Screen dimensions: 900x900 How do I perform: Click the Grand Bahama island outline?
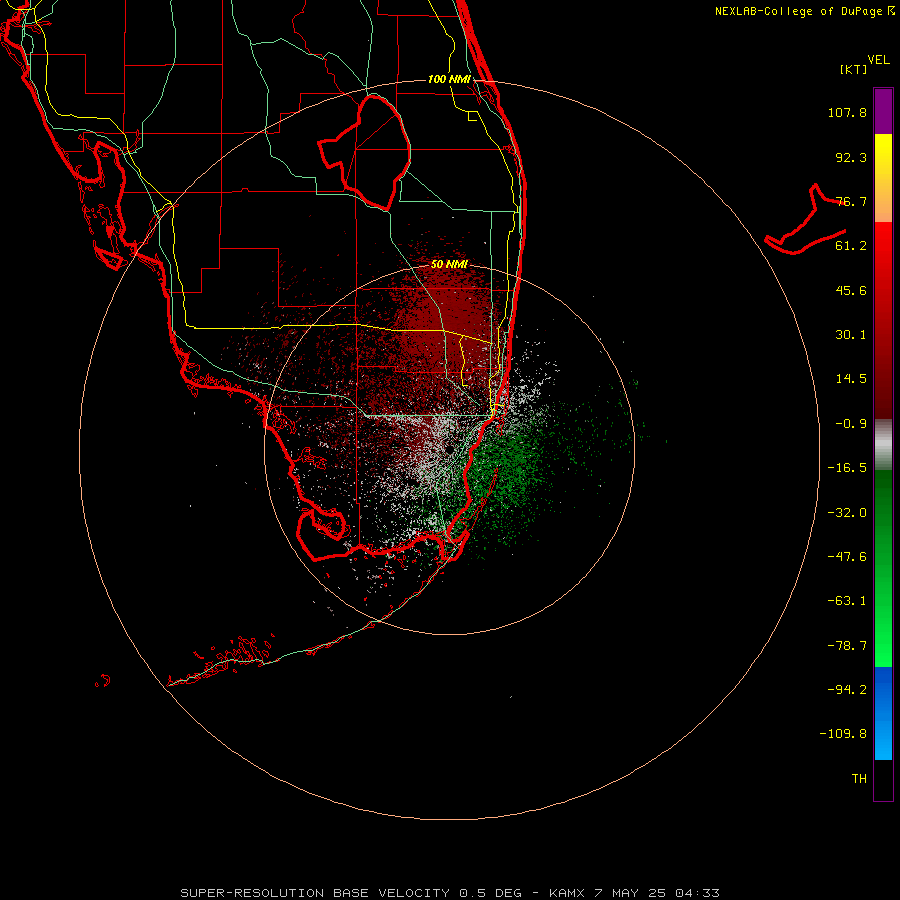pos(806,221)
